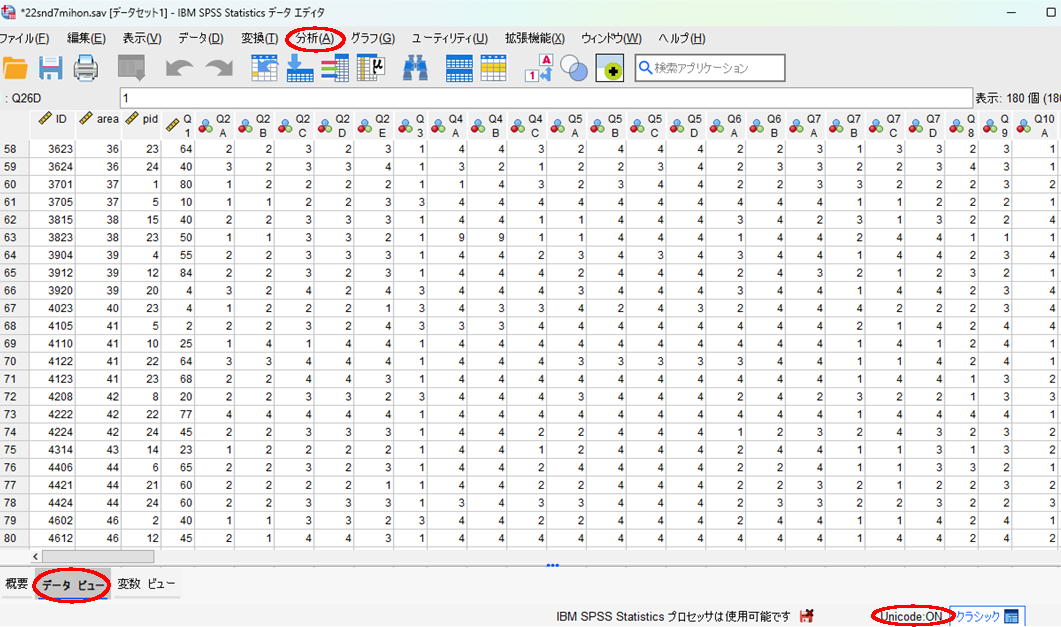Switch to the データ ビュー tab
Image resolution: width=1061 pixels, height=627 pixels.
(x=72, y=585)
